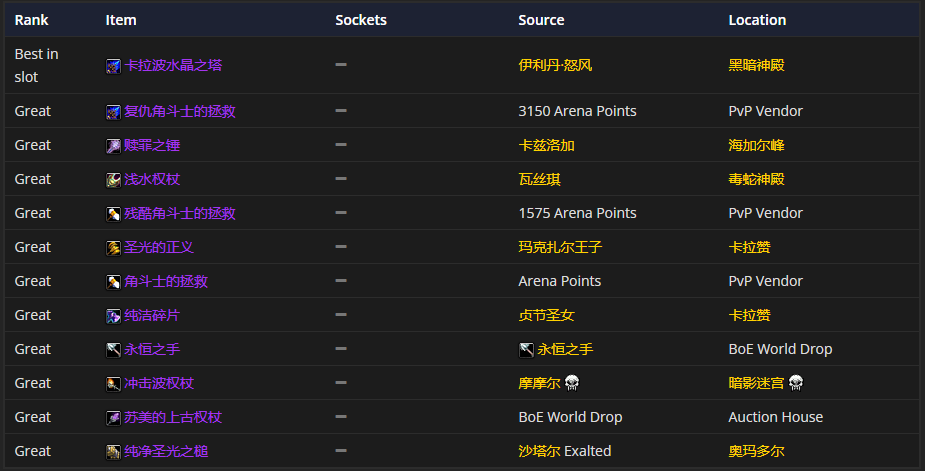The width and height of the screenshot is (925, 471).
Task: Click the 玛克扎尔王子 source link
Action: [560, 247]
